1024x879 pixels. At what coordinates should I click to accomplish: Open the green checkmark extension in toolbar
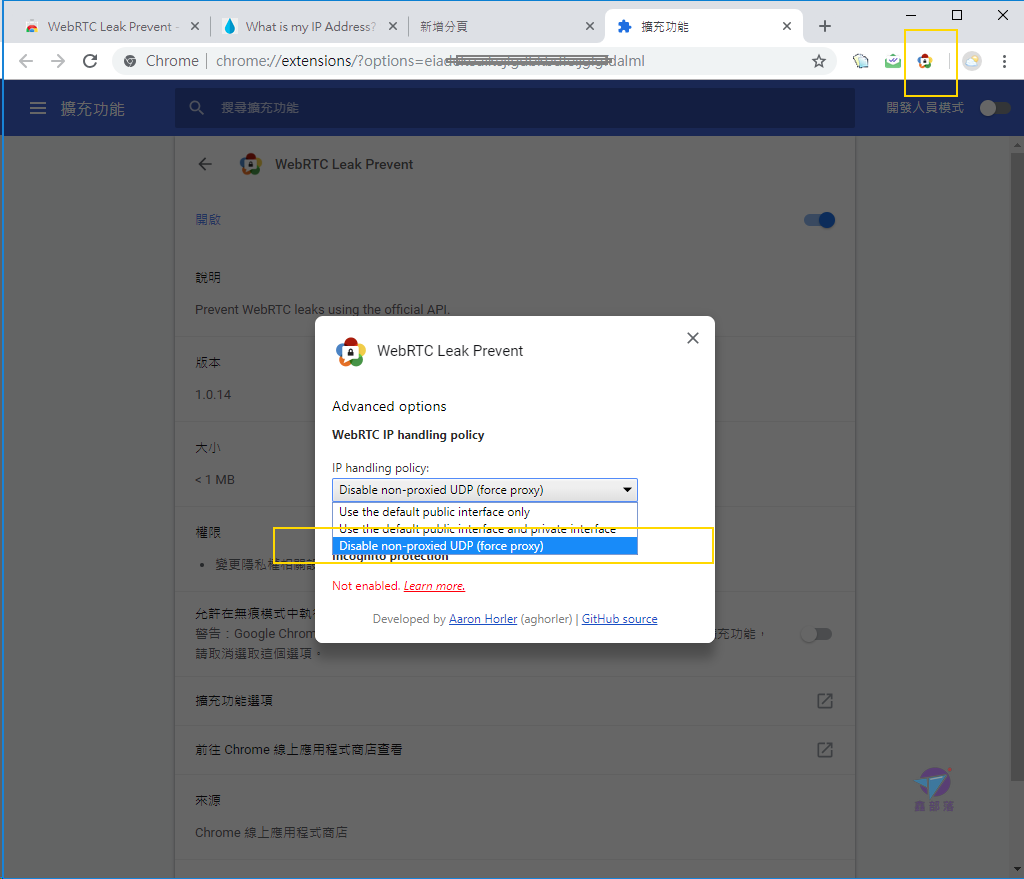coord(893,61)
